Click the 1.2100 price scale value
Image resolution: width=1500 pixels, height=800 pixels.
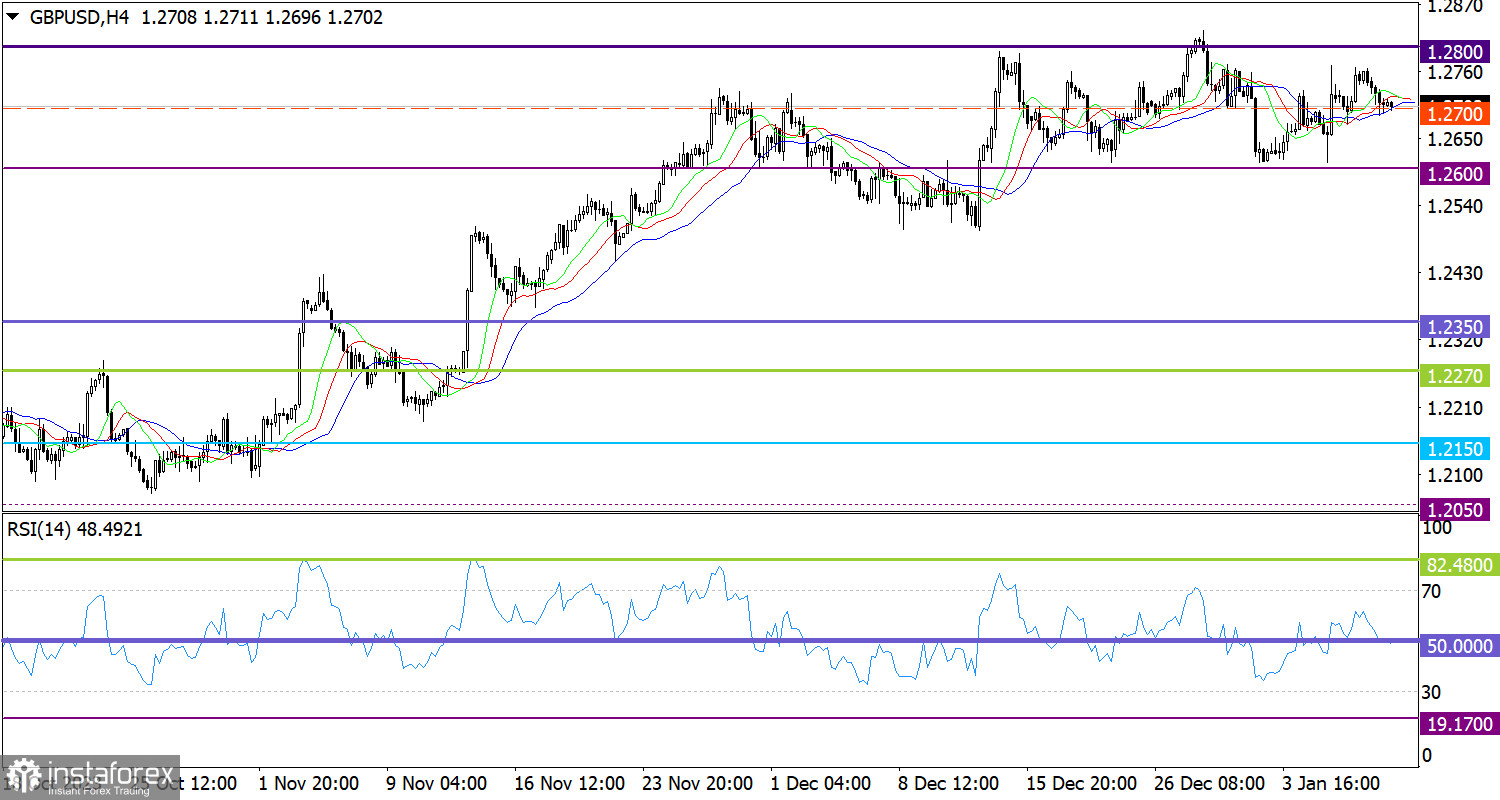(x=1453, y=474)
